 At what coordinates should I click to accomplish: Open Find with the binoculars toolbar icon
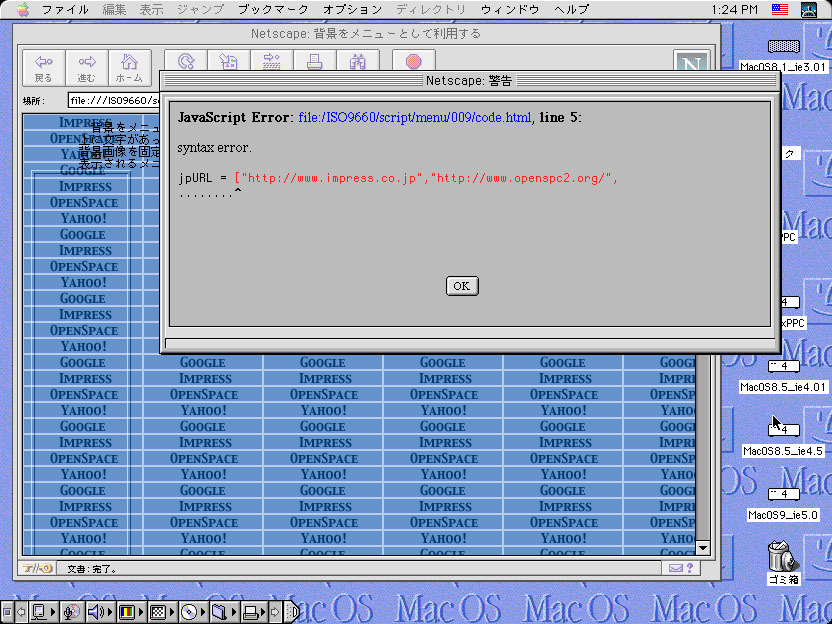coord(358,61)
